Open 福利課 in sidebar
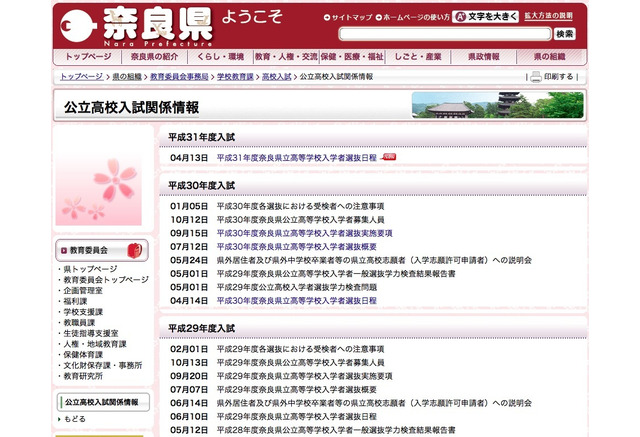This screenshot has height=437, width=640. tap(75, 302)
